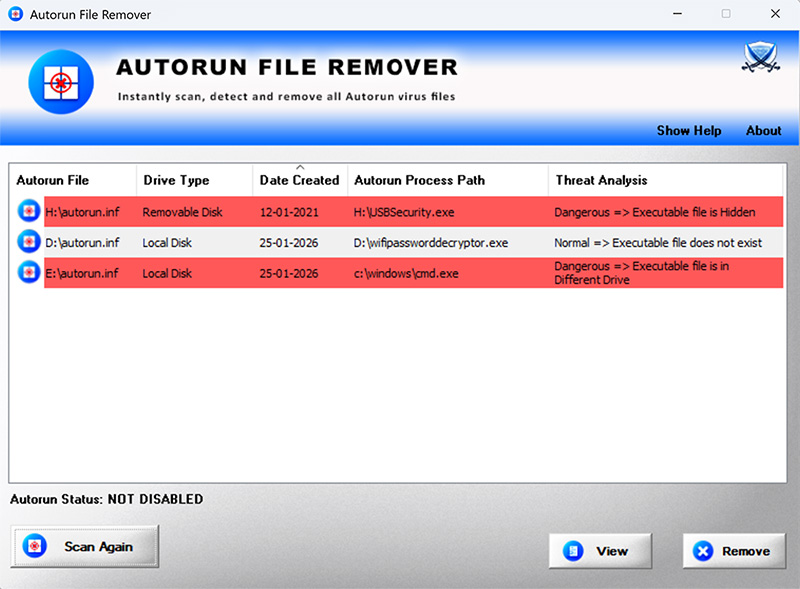Click the icon beside the E:\autorun.inf row
The height and width of the screenshot is (589, 800).
28,272
